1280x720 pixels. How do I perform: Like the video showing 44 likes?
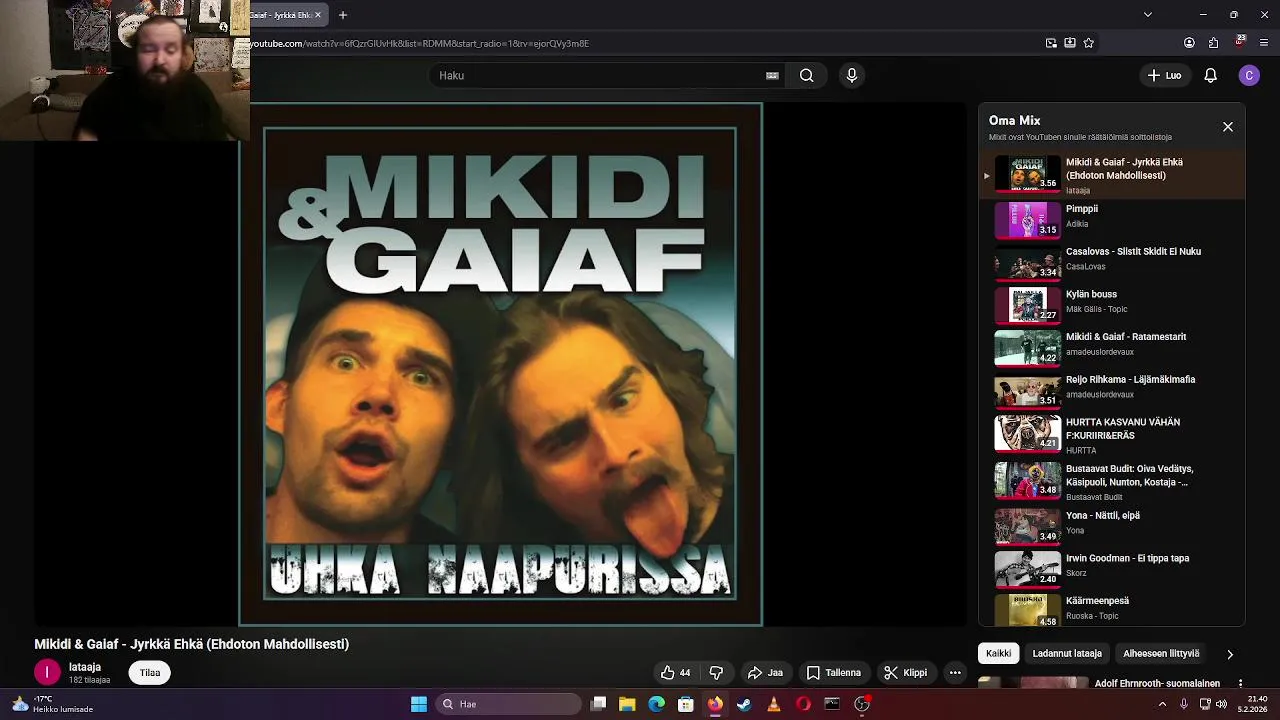[x=675, y=673]
